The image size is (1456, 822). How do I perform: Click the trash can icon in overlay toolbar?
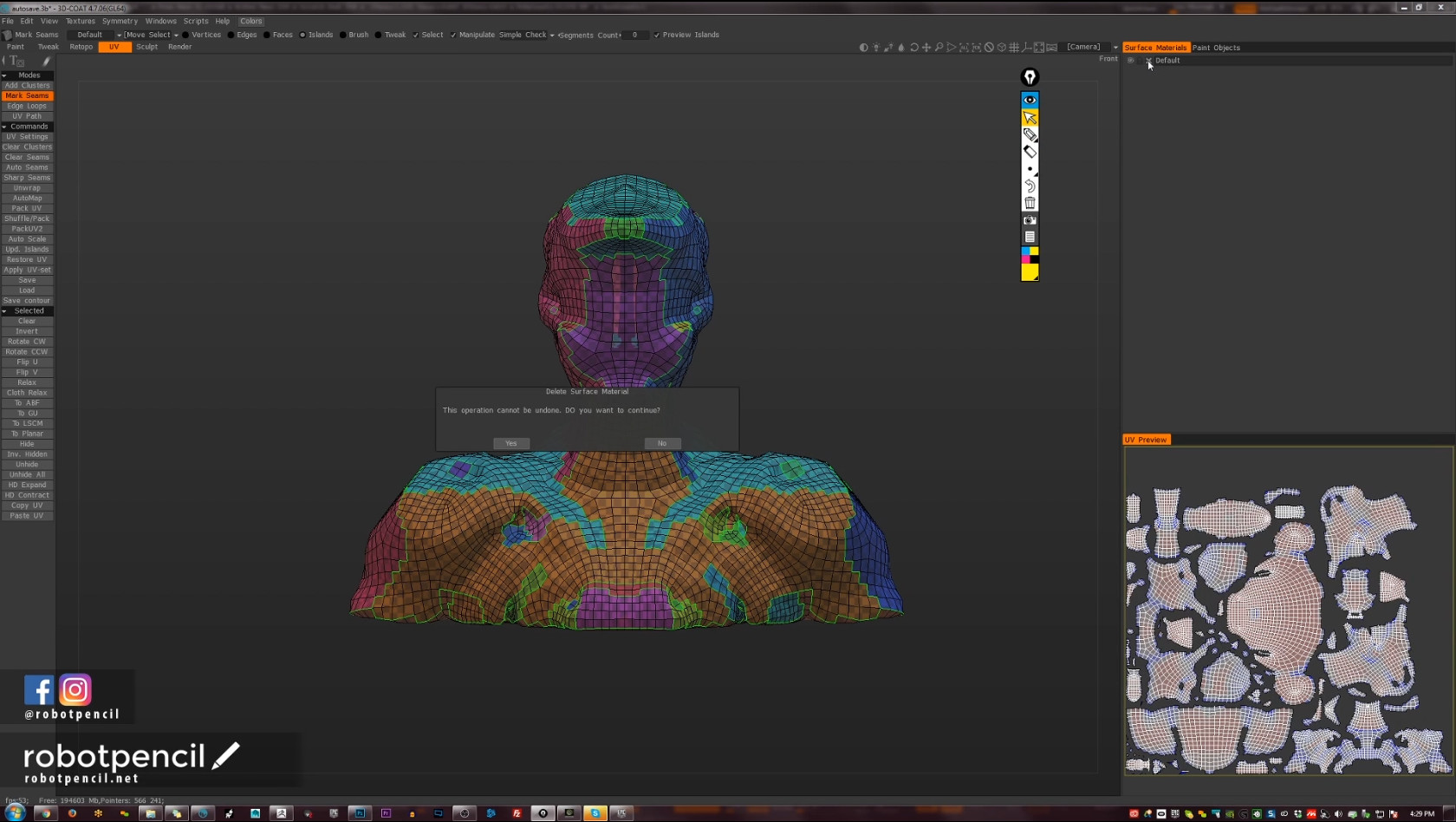[1030, 203]
